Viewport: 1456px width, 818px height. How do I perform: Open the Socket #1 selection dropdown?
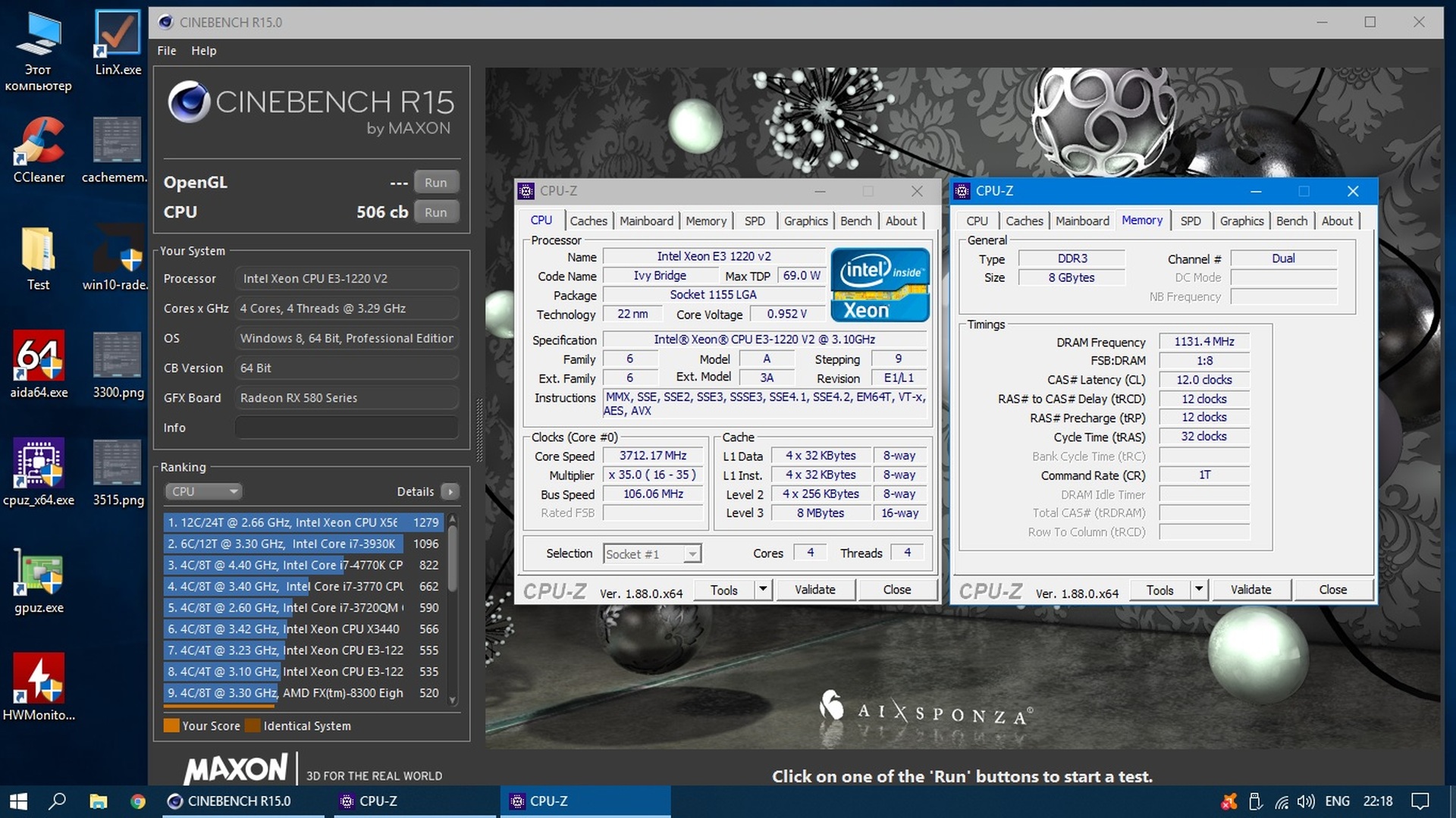652,554
